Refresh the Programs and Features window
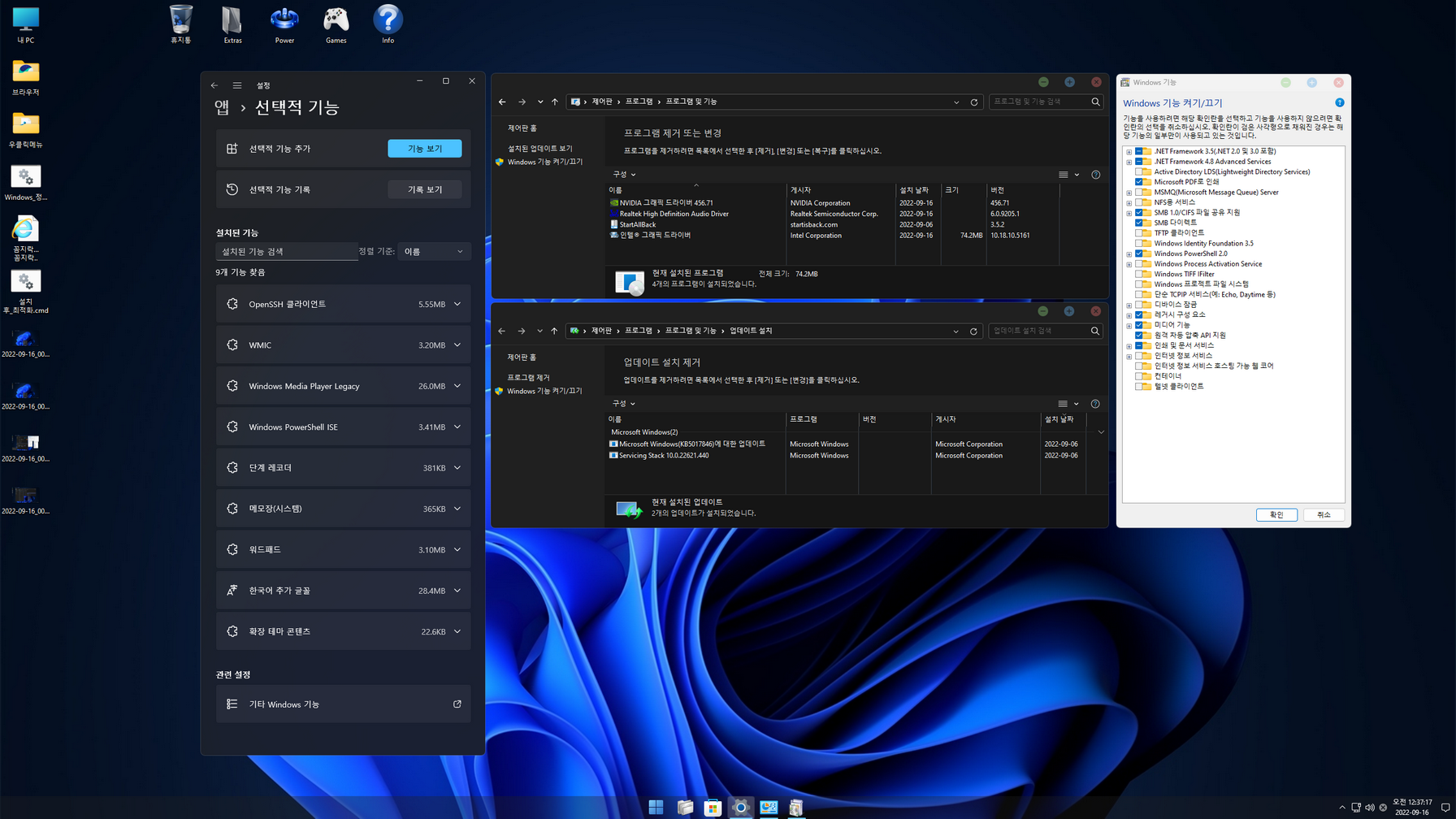 (974, 102)
